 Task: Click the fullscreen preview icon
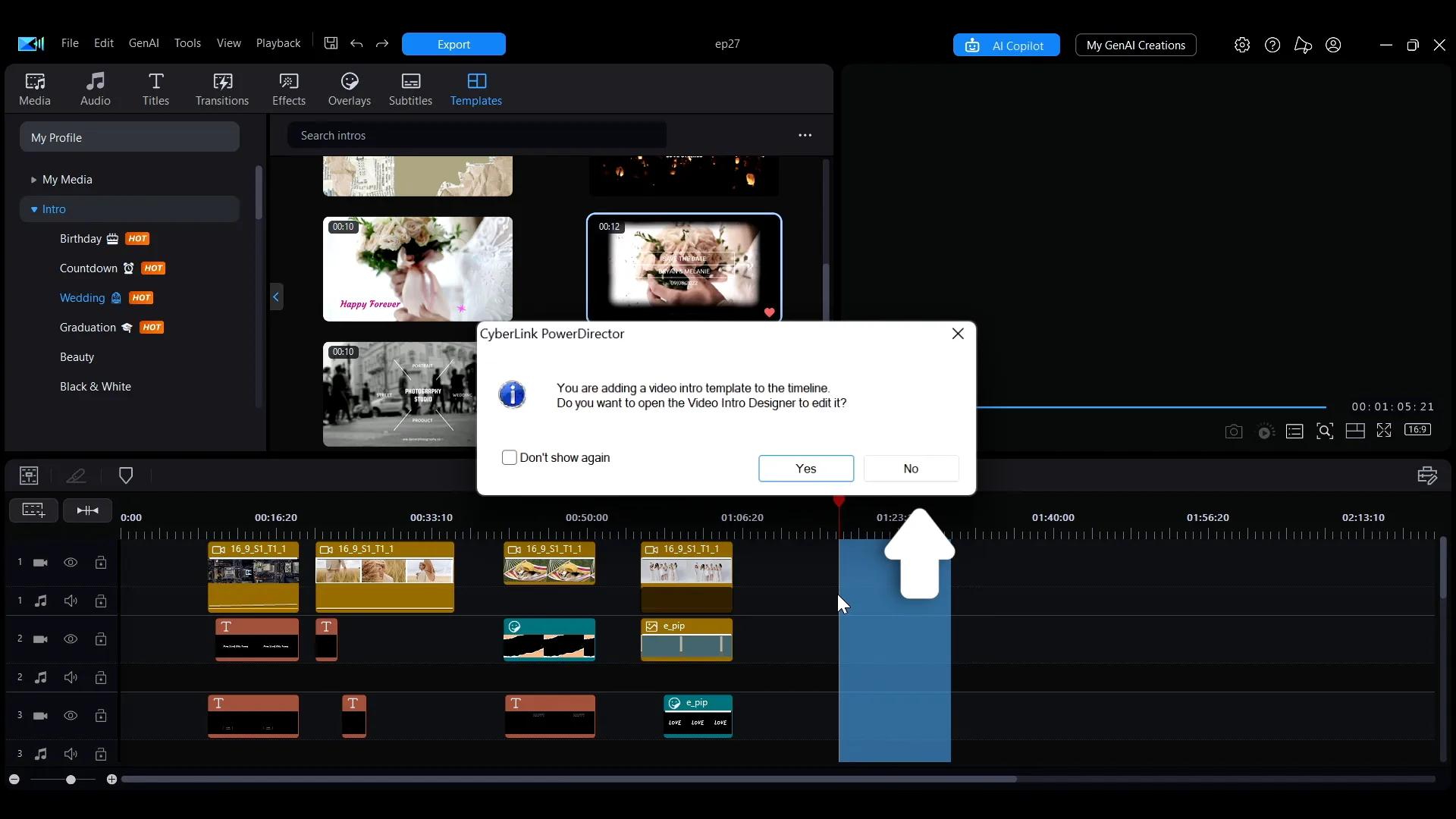point(1384,431)
